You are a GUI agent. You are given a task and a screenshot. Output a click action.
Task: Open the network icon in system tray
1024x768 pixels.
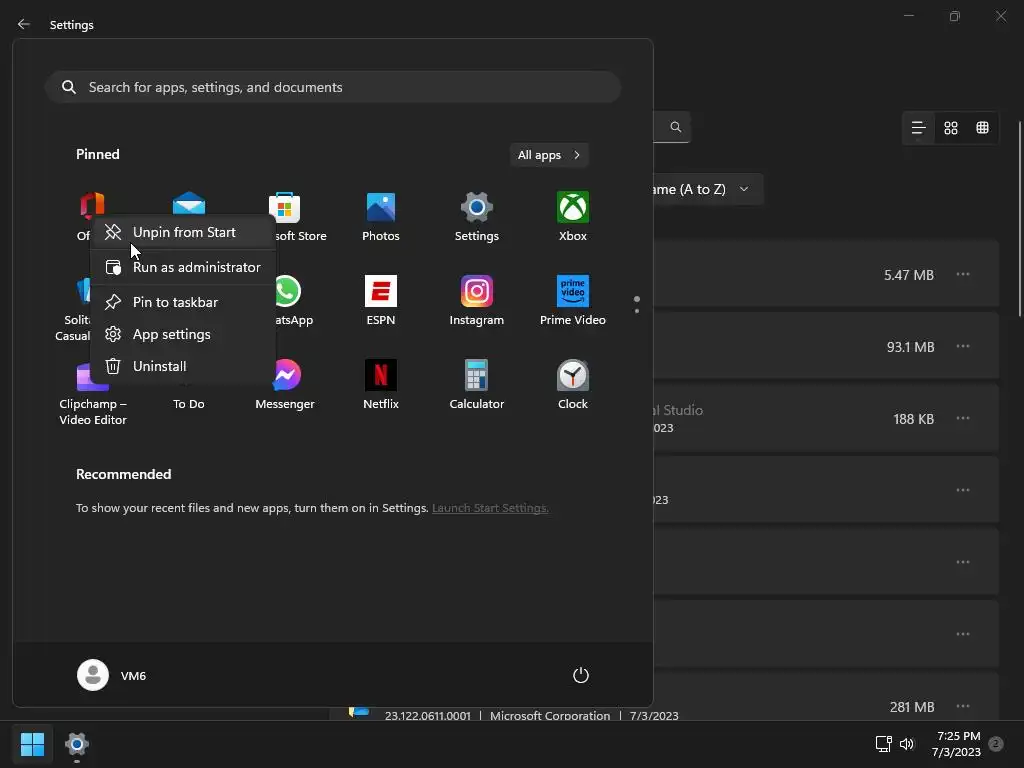tap(883, 744)
